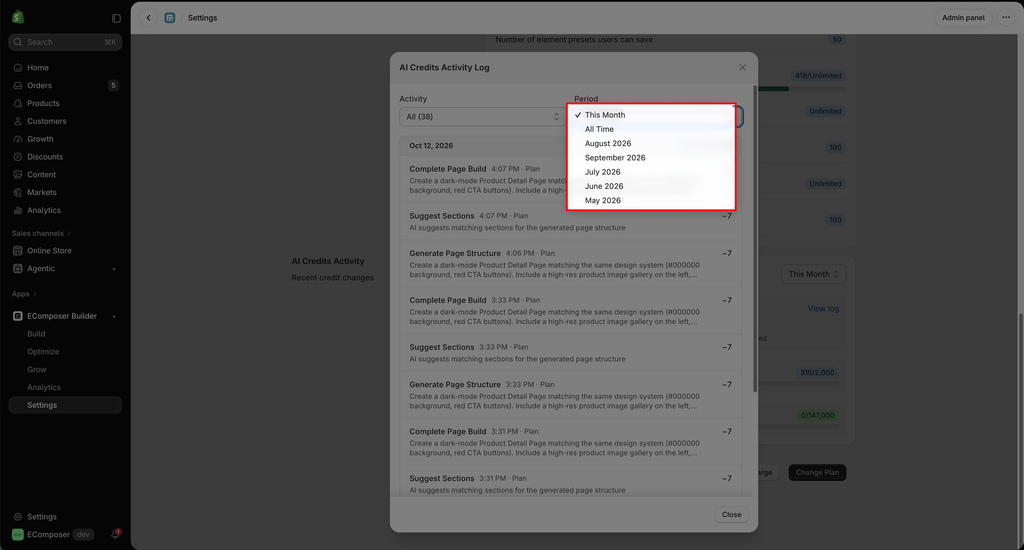The image size is (1024, 550).
Task: Click the notification bell icon
Action: pyautogui.click(x=115, y=534)
